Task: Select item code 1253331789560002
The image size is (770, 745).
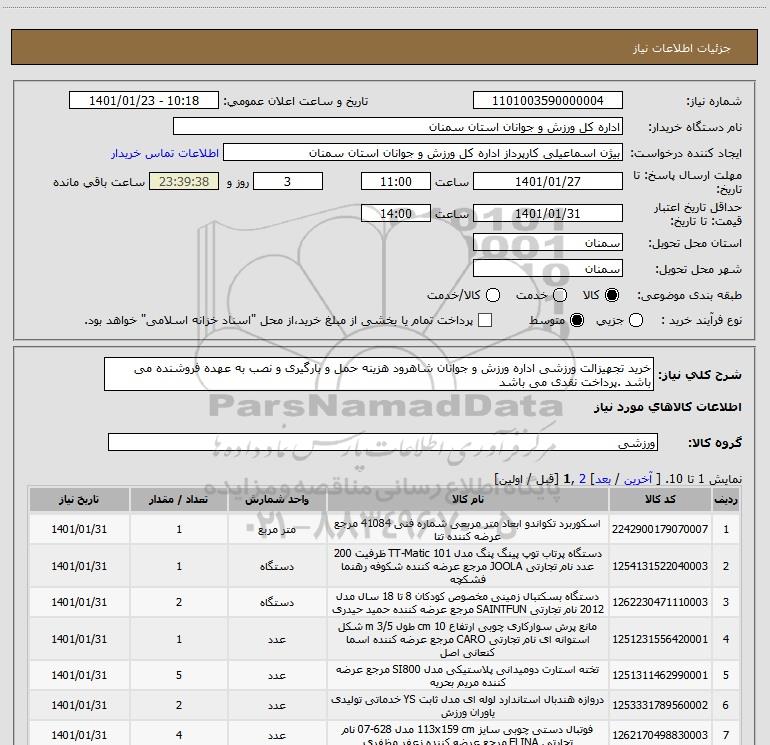Action: (660, 705)
